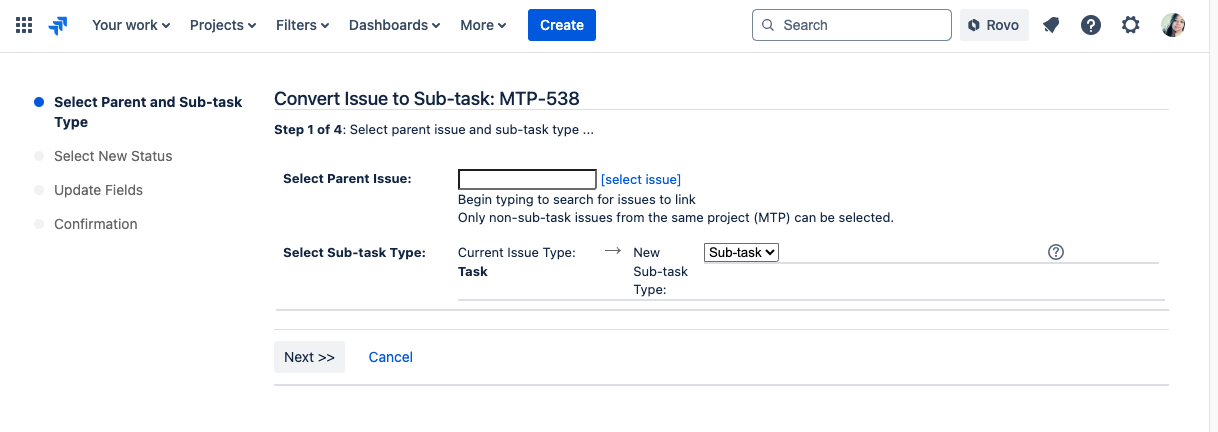1218x432 pixels.
Task: Expand the Projects dropdown menu
Action: coord(223,25)
